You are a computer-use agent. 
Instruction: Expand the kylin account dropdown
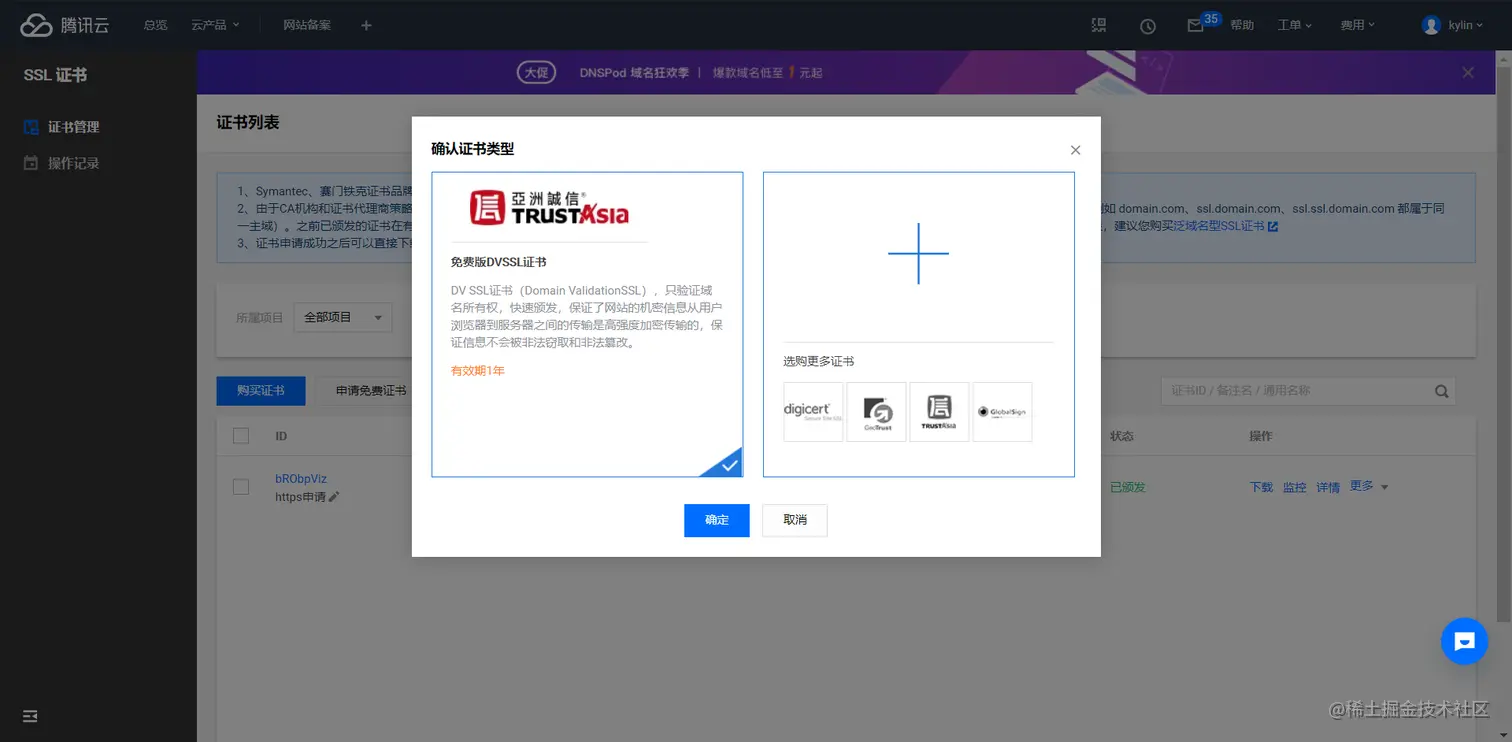pyautogui.click(x=1466, y=25)
